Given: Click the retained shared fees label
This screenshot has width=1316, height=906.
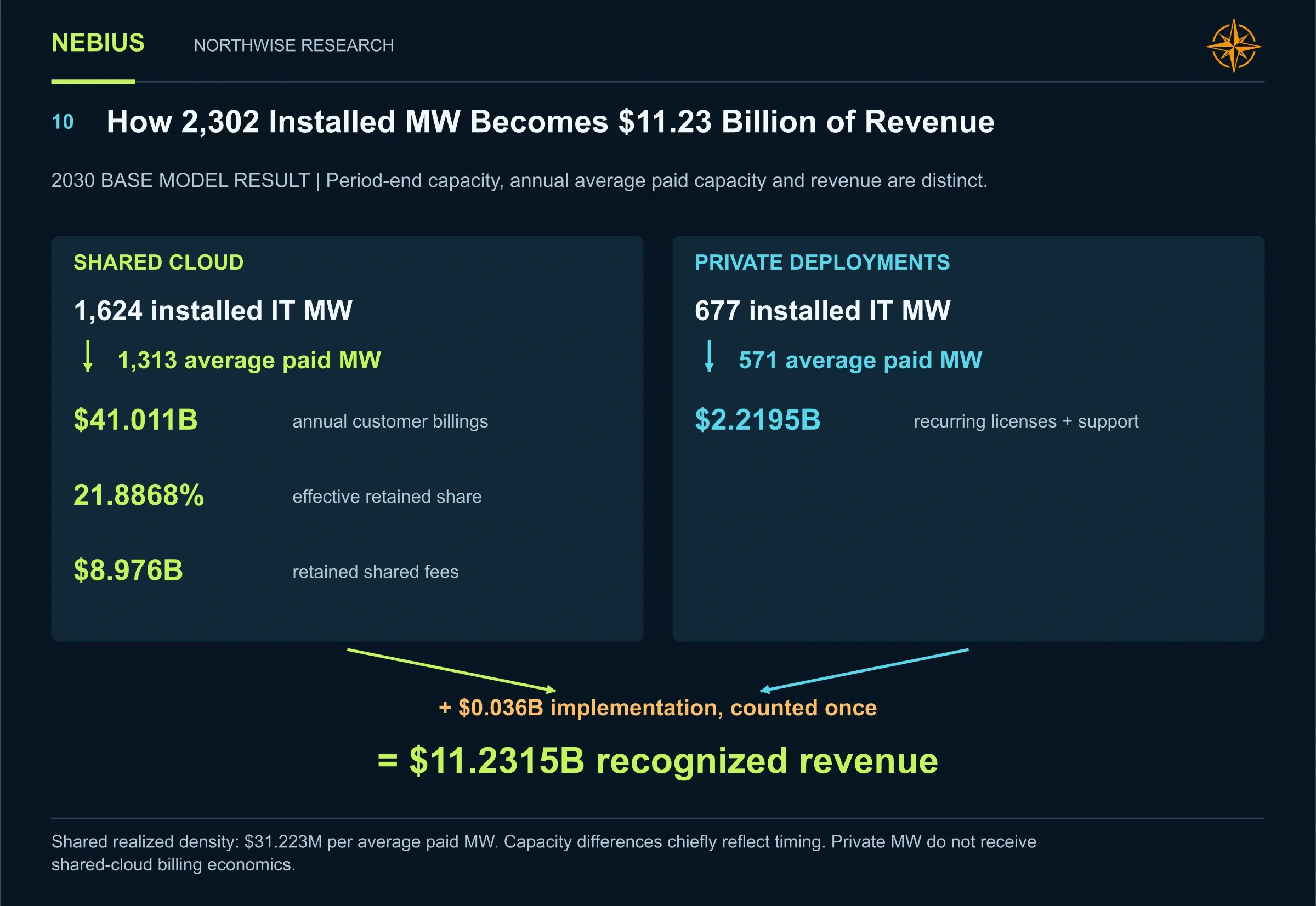Looking at the screenshot, I should (x=376, y=572).
